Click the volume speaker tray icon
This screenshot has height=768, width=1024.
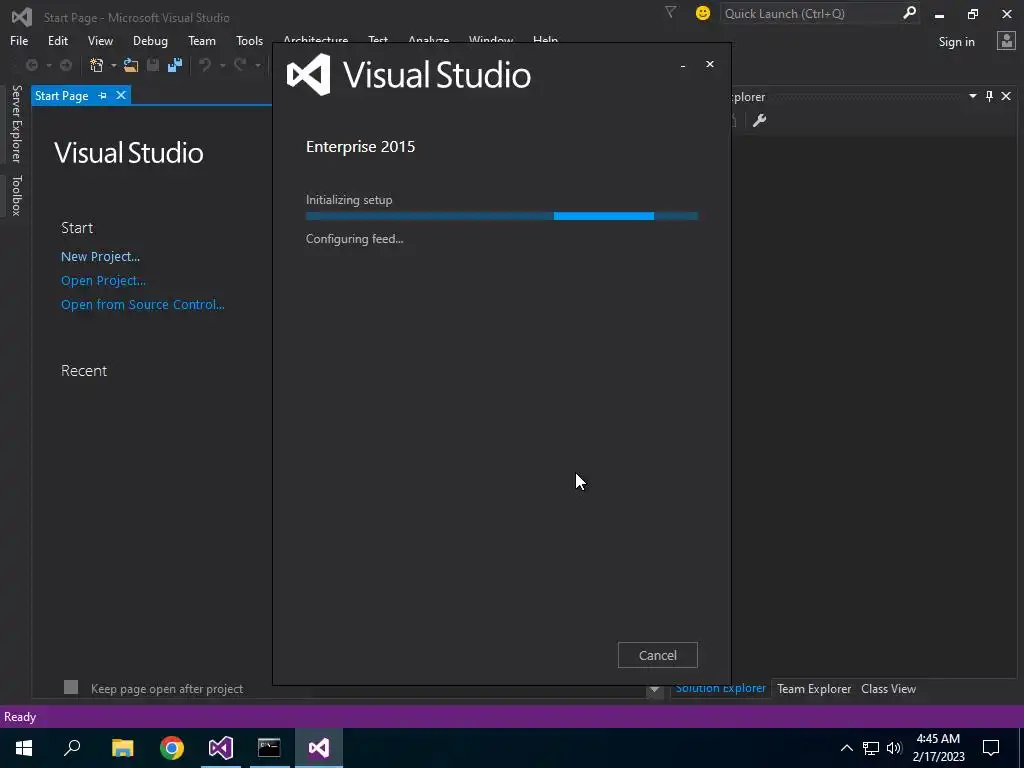(x=894, y=748)
